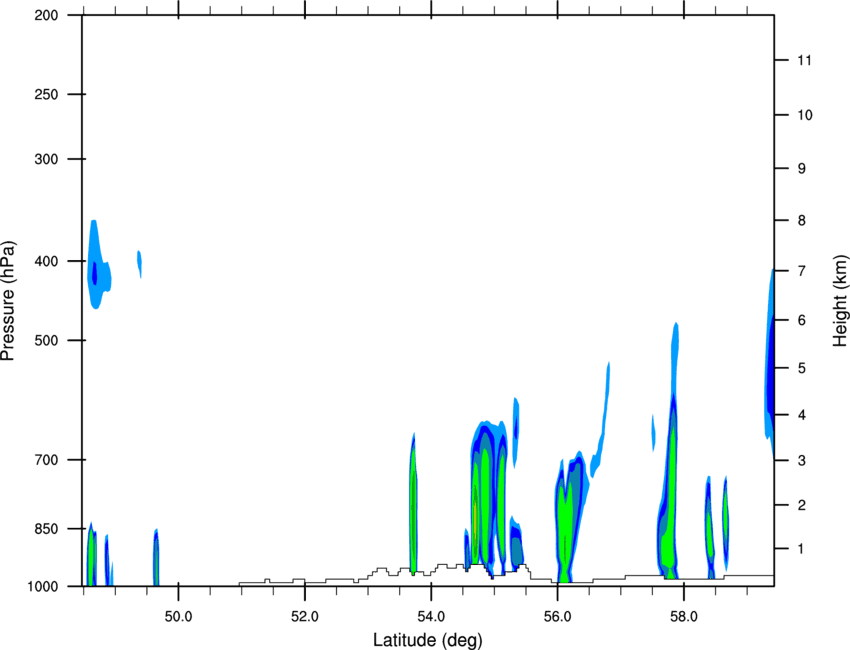
Task: Click the 6 km height label
Action: pyautogui.click(x=802, y=320)
